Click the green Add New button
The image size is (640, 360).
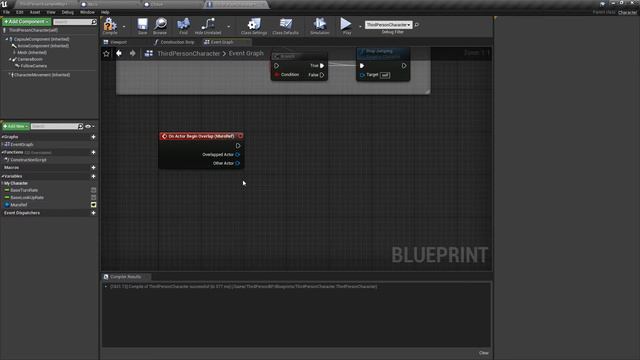tap(16, 127)
